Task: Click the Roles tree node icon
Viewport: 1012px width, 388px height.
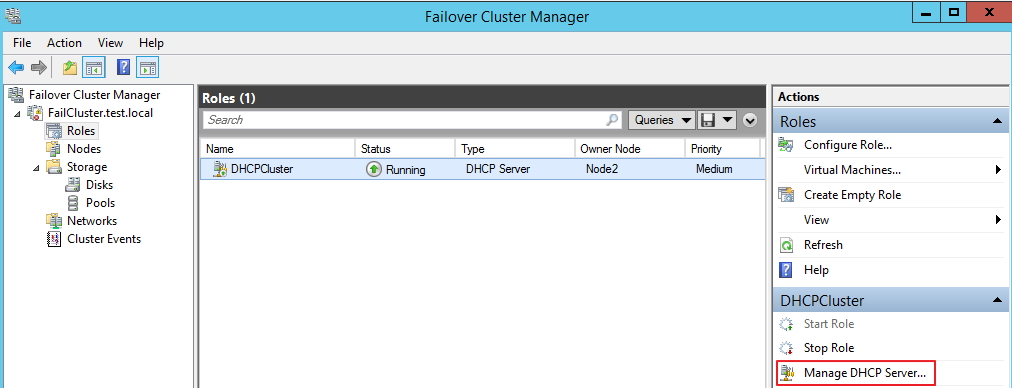Action: (54, 131)
